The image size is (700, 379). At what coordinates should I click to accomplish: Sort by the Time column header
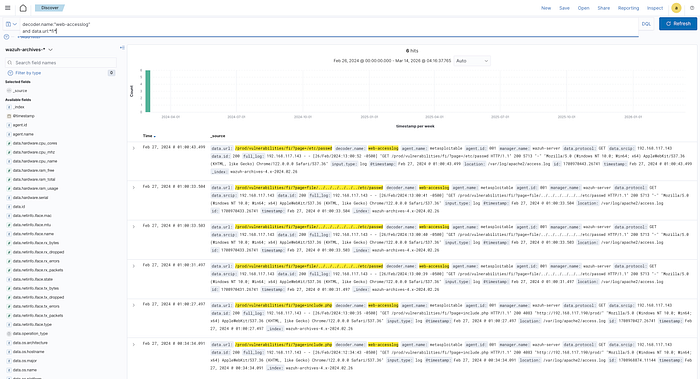pyautogui.click(x=149, y=136)
